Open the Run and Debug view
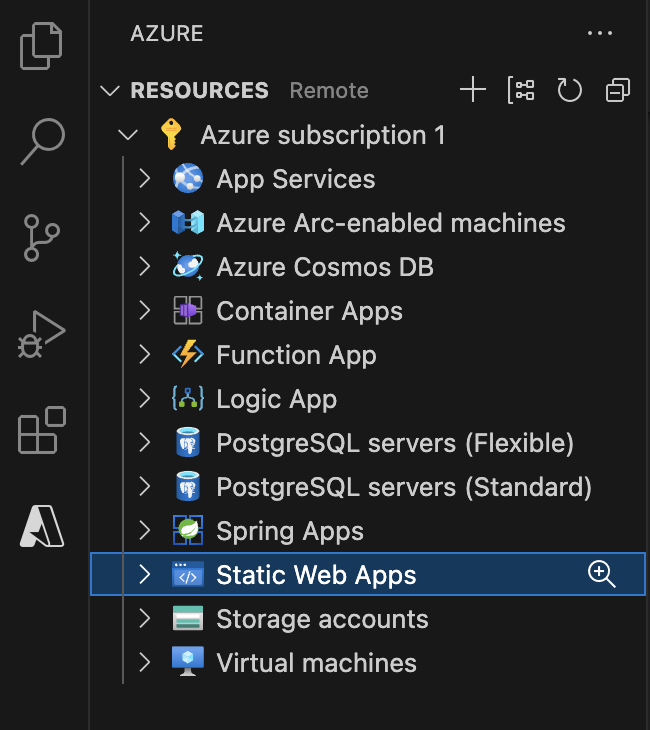650x730 pixels. point(41,335)
